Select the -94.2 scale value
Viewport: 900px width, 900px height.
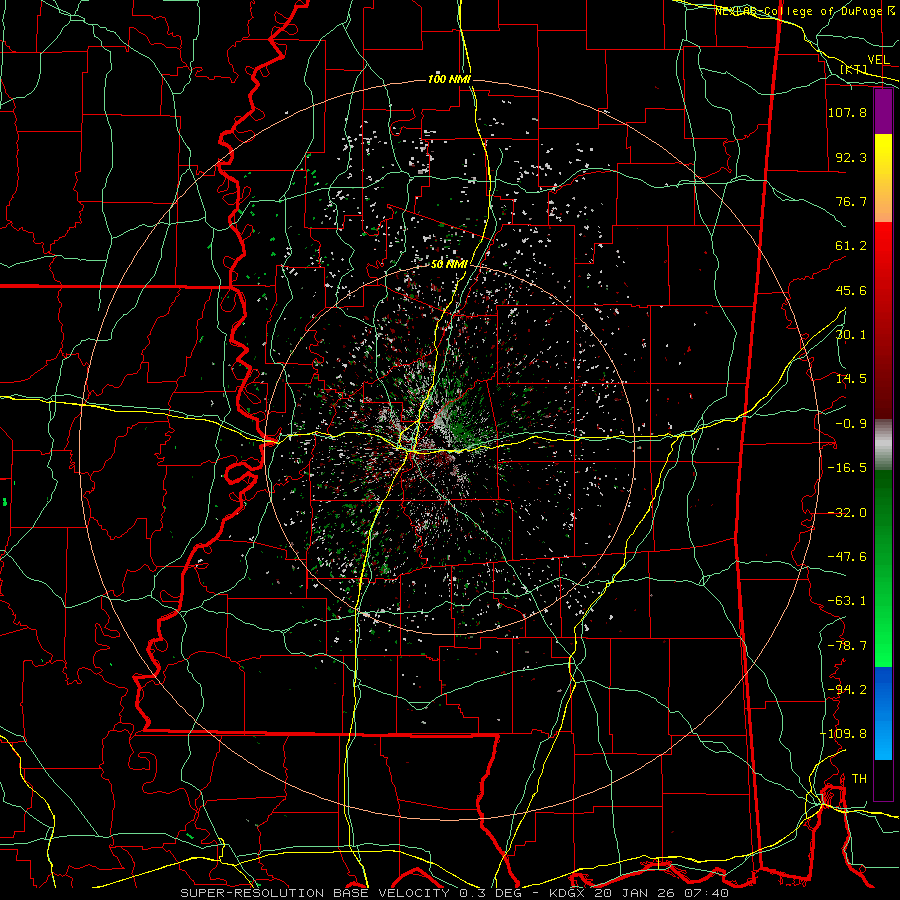pos(847,690)
